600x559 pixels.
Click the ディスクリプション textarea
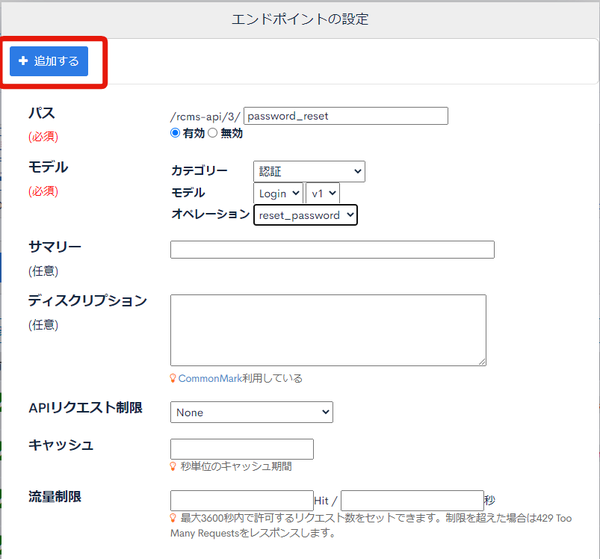coord(328,330)
